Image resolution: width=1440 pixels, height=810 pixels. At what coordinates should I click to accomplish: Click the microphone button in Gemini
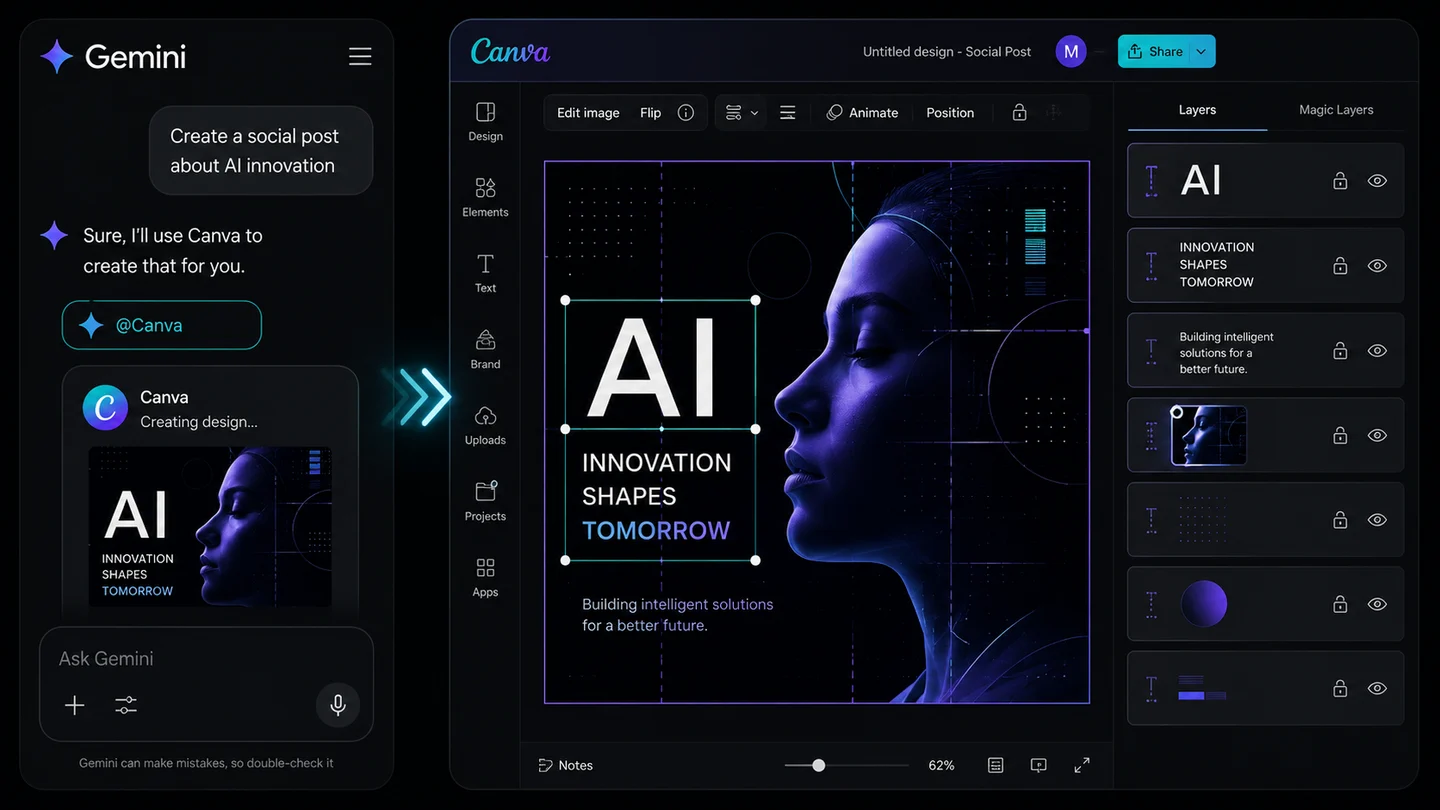click(338, 705)
